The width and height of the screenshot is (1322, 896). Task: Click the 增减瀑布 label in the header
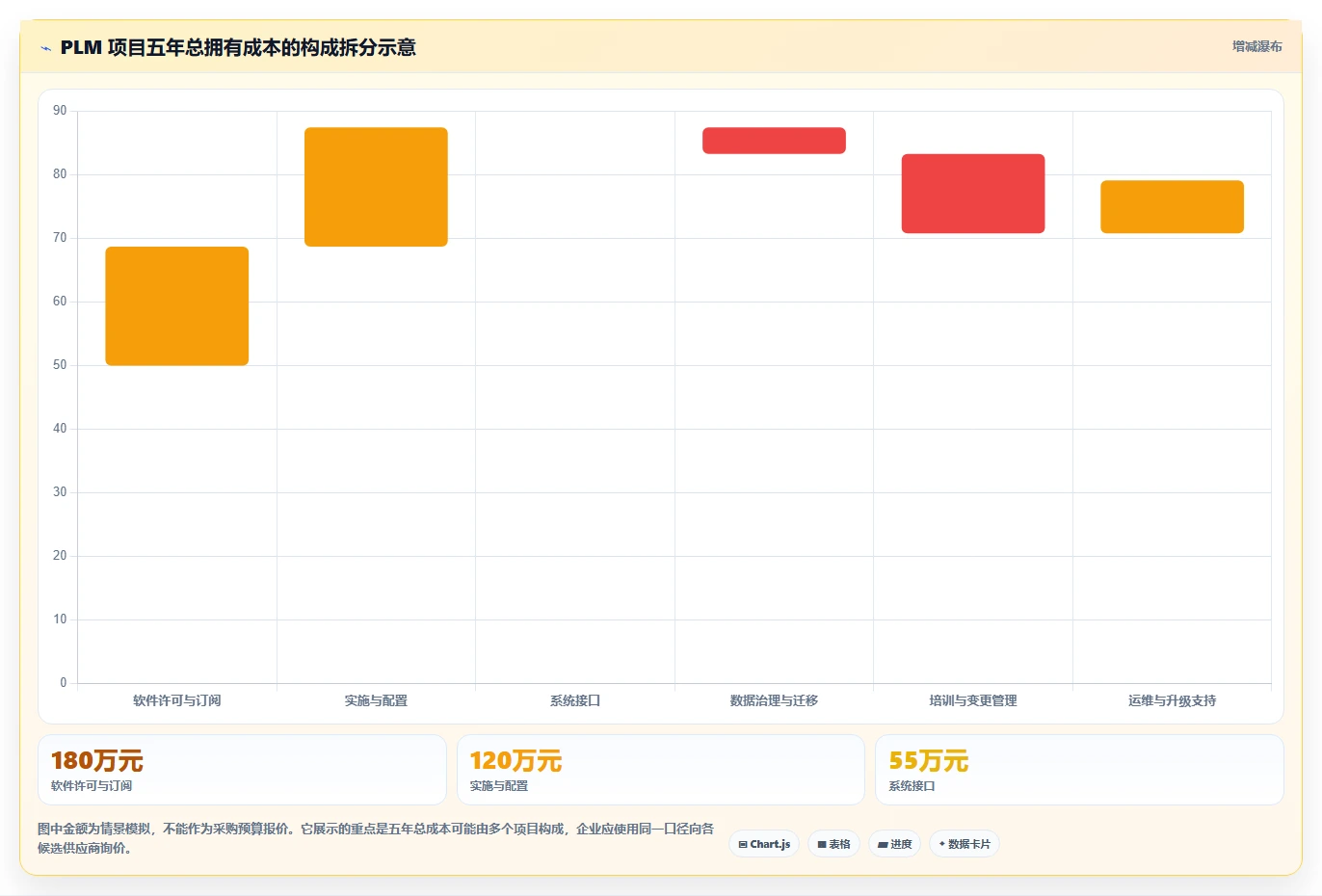[x=1257, y=46]
